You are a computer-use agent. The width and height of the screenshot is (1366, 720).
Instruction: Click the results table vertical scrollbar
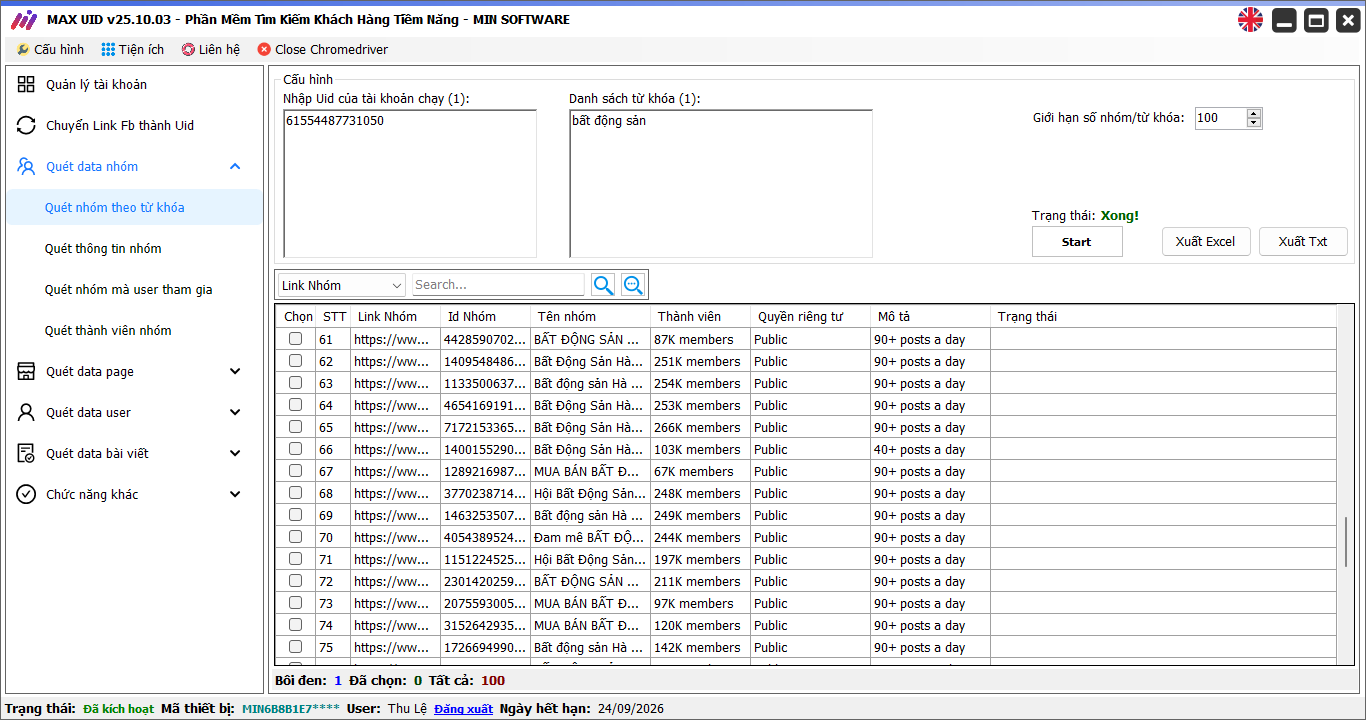click(1347, 540)
